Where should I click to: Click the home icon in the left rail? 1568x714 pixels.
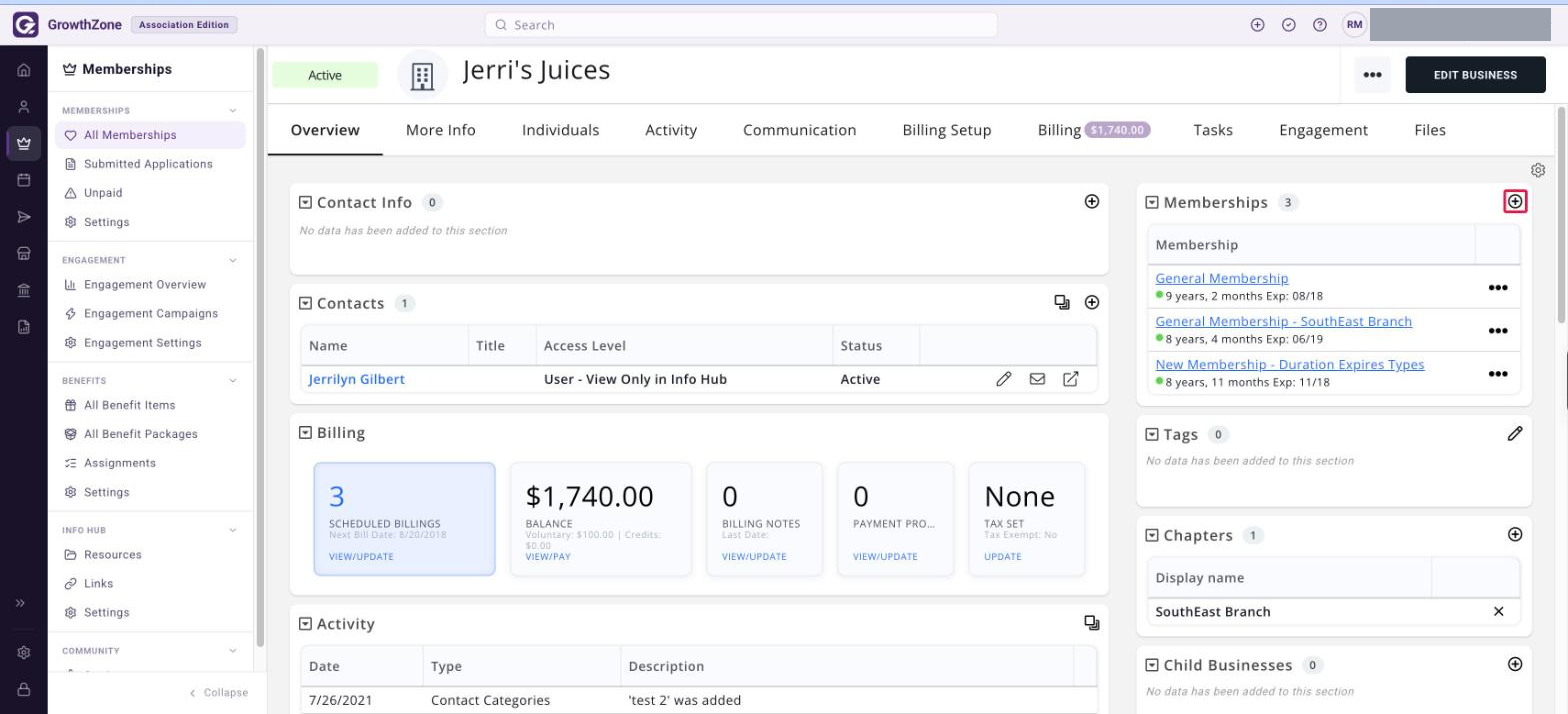coord(24,70)
